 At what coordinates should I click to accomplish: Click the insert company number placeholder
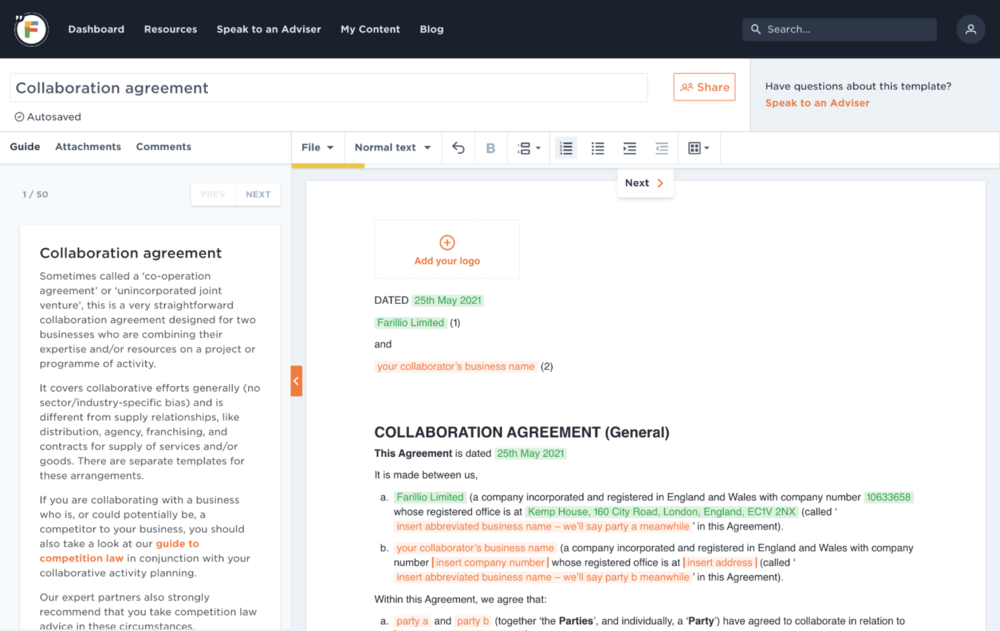tap(490, 563)
